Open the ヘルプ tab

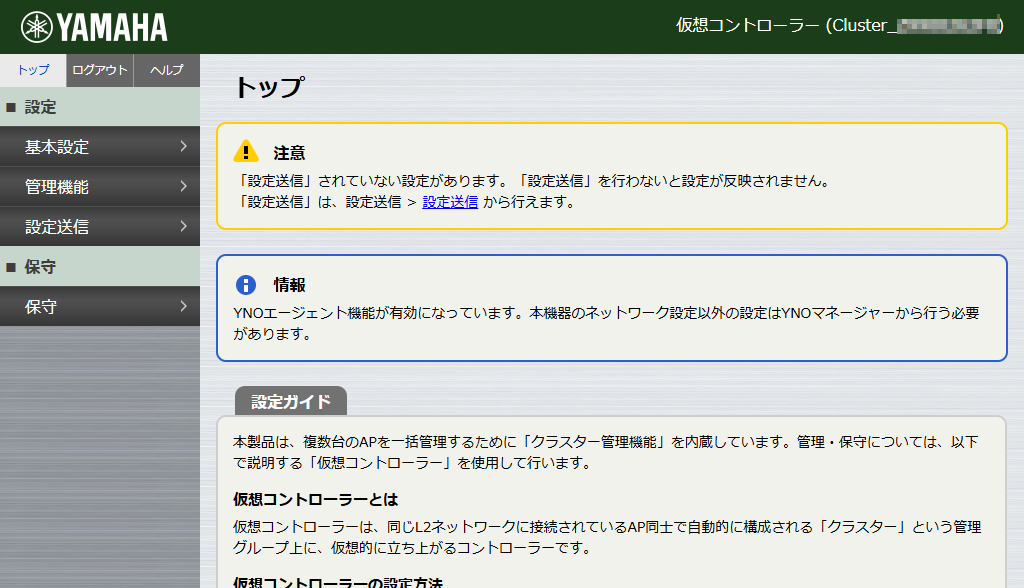[167, 70]
